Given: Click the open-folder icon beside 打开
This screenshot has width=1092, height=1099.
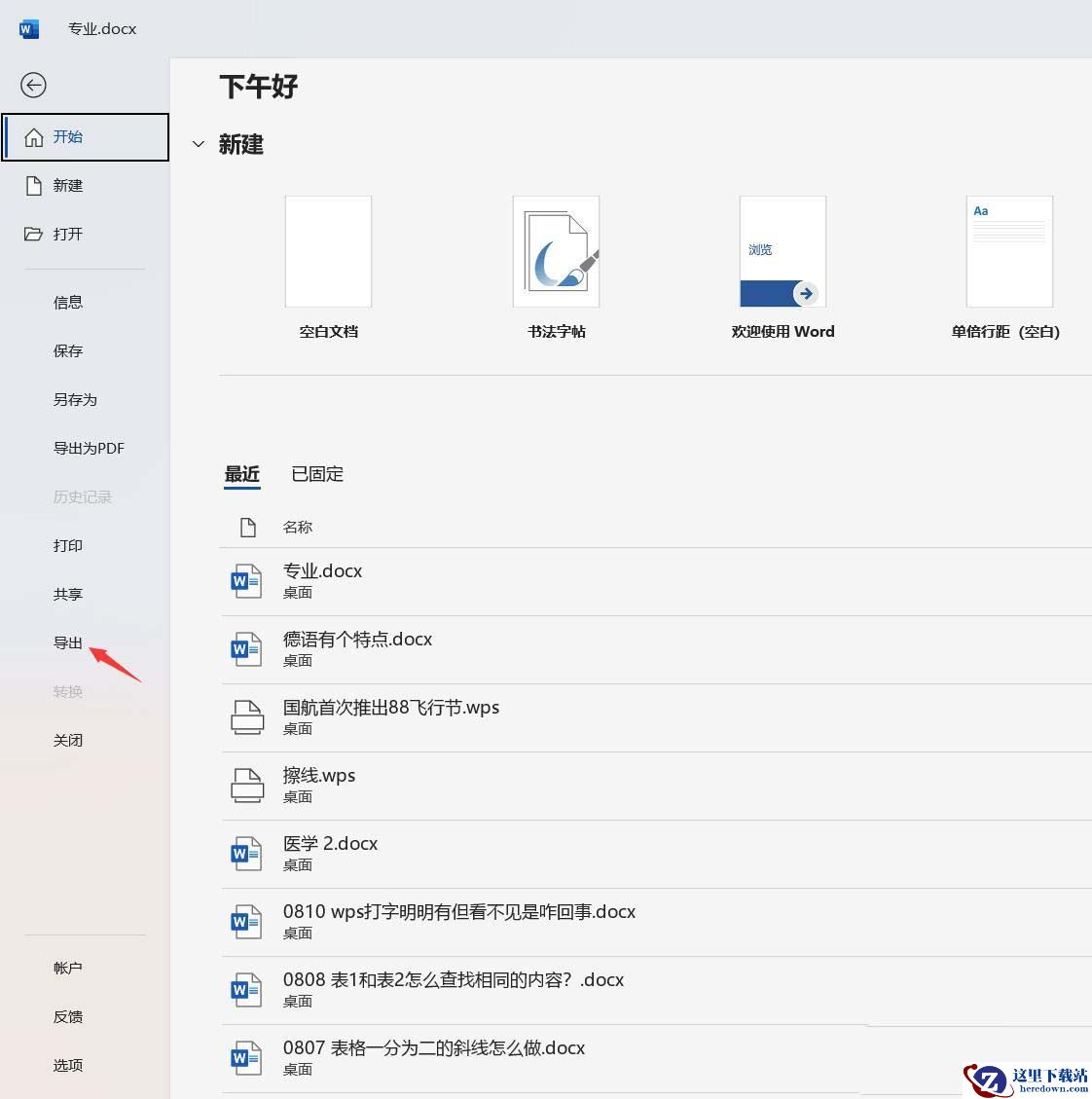Looking at the screenshot, I should pyautogui.click(x=33, y=234).
